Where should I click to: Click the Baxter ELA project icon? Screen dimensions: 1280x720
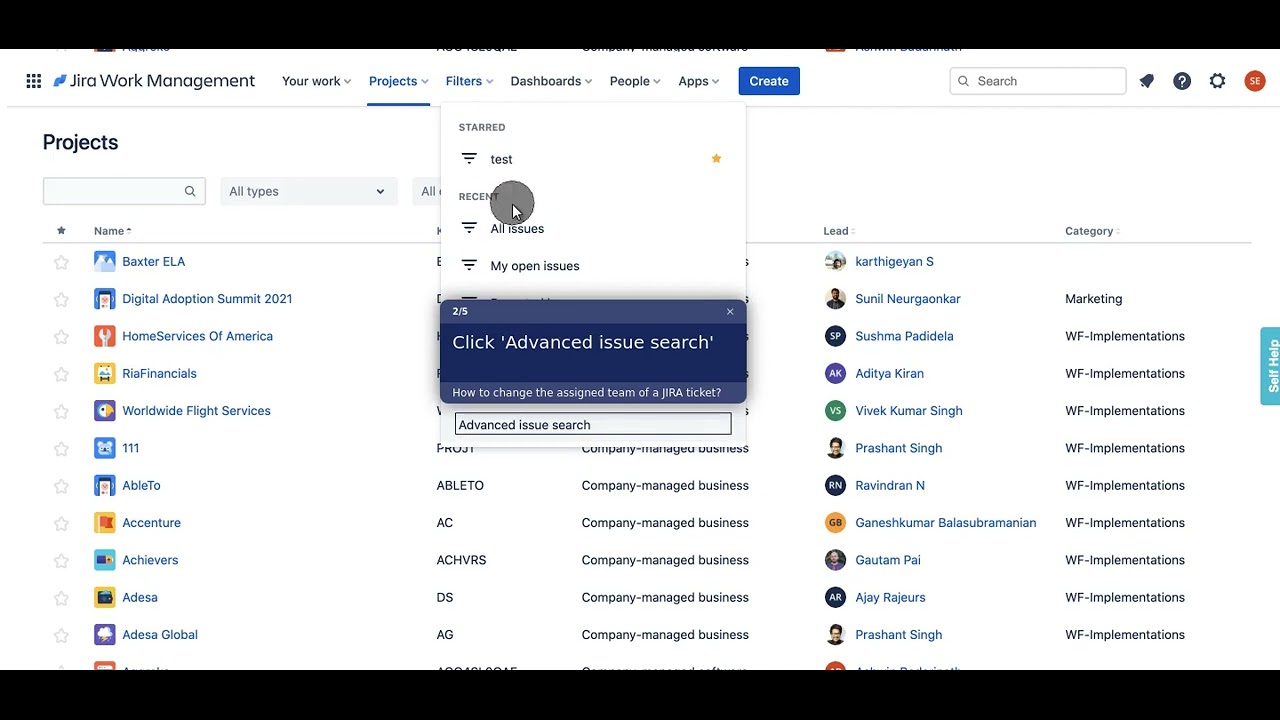tap(105, 261)
